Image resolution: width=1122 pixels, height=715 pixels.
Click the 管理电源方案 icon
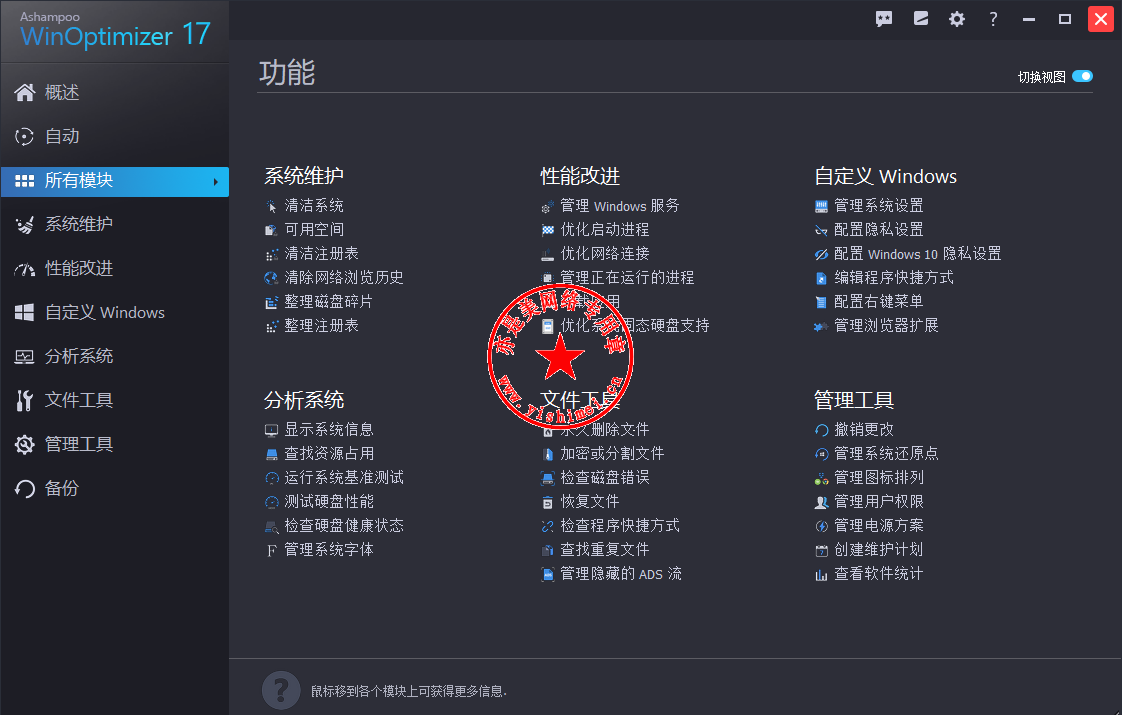(821, 527)
